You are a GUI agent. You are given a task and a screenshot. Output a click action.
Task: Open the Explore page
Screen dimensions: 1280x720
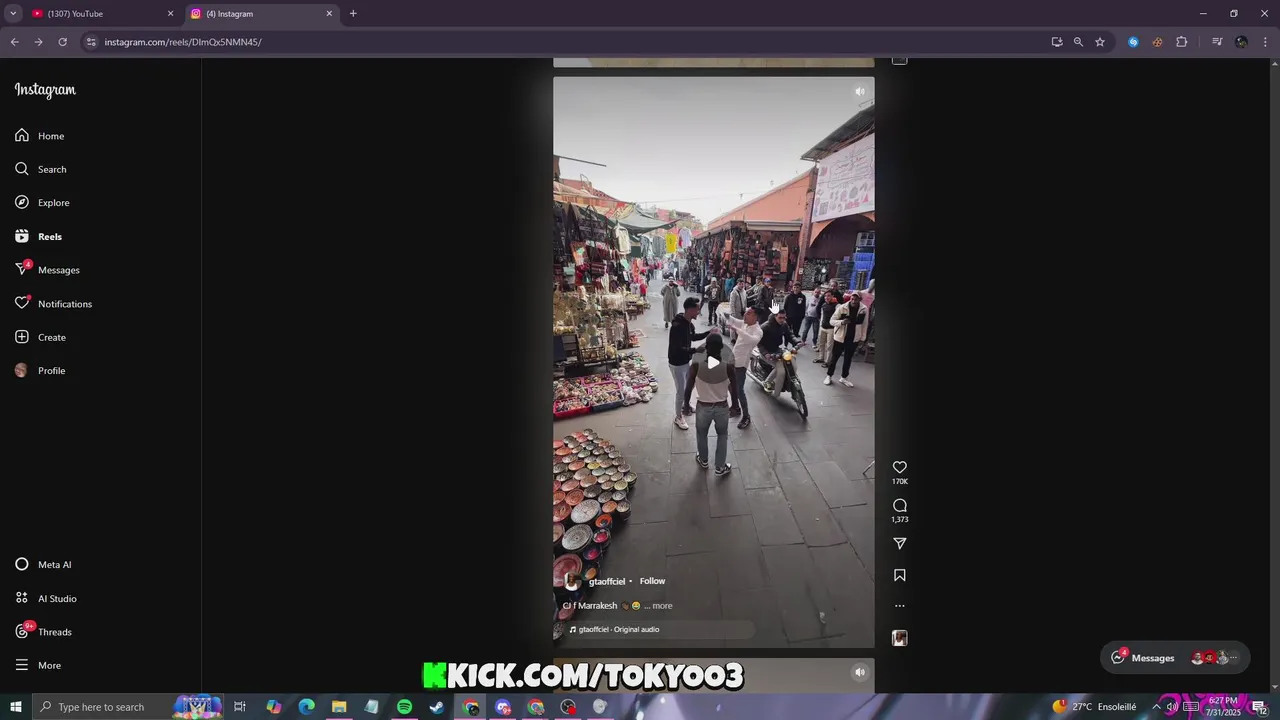click(43, 202)
